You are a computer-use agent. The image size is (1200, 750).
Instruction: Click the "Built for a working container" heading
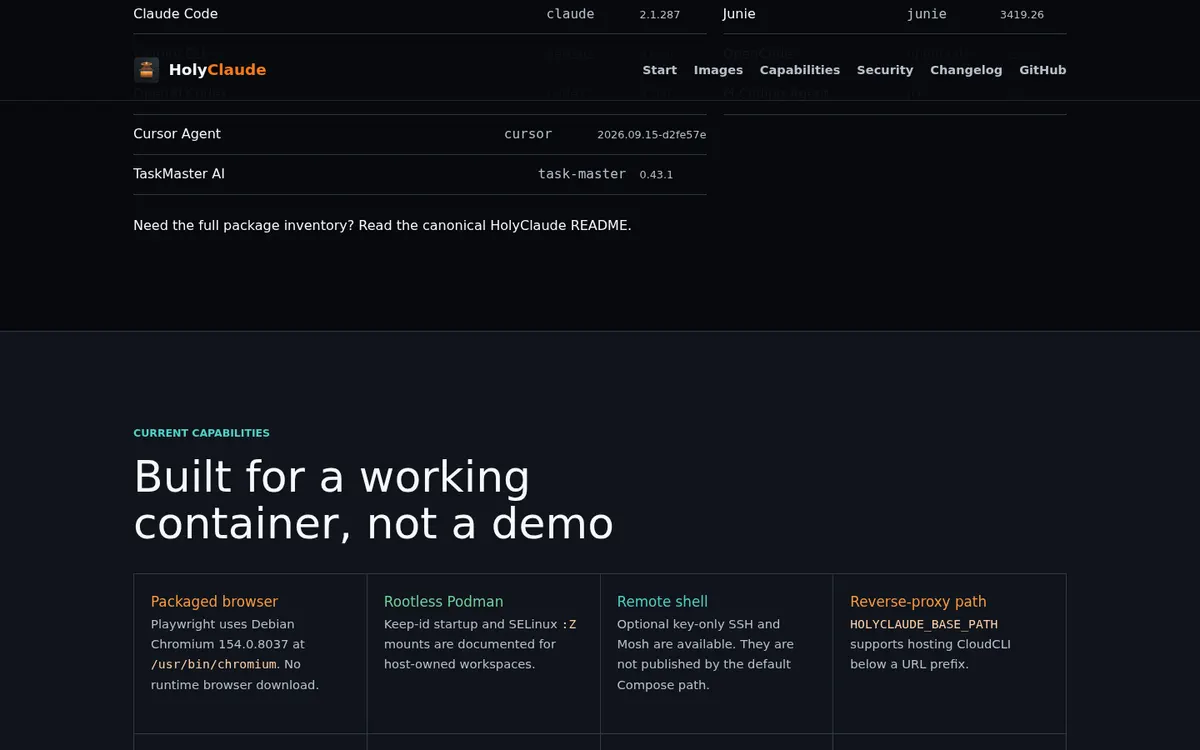tap(374, 500)
